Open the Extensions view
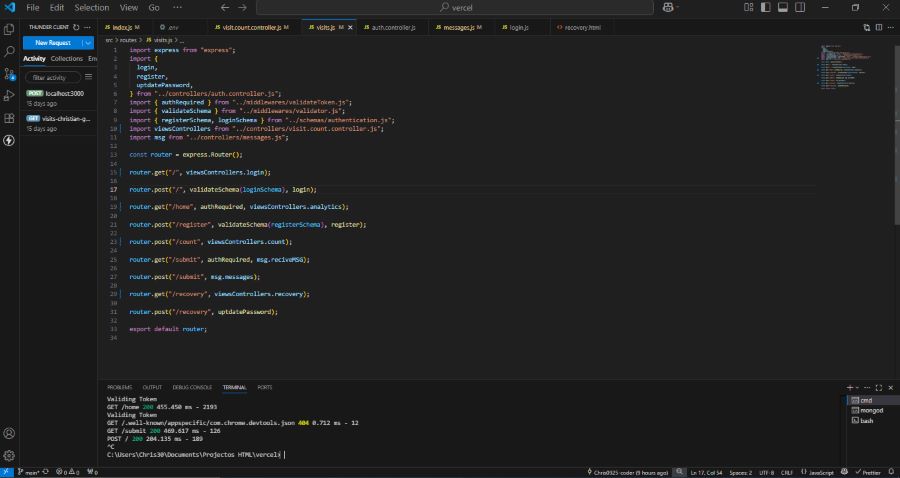The image size is (900, 478). coord(9,118)
